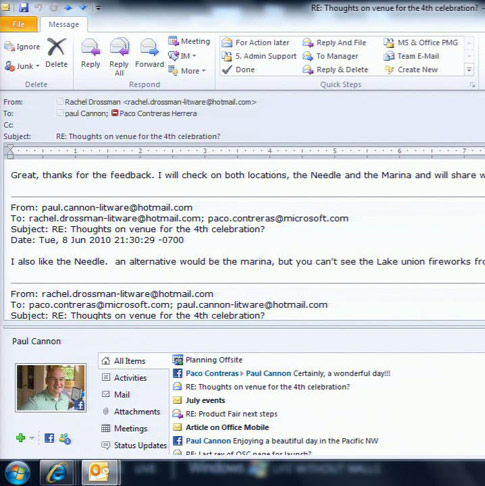Image resolution: width=485 pixels, height=486 pixels.
Task: Open the Planning Offsite meeting item
Action: click(x=208, y=360)
